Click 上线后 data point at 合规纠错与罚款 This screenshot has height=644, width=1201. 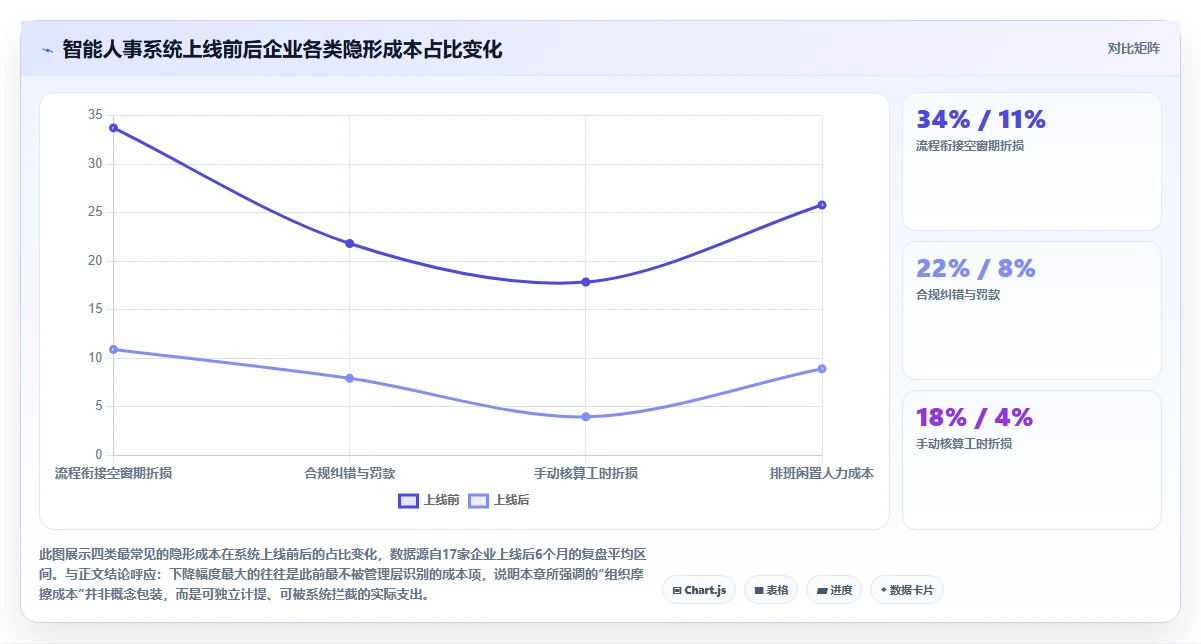349,378
